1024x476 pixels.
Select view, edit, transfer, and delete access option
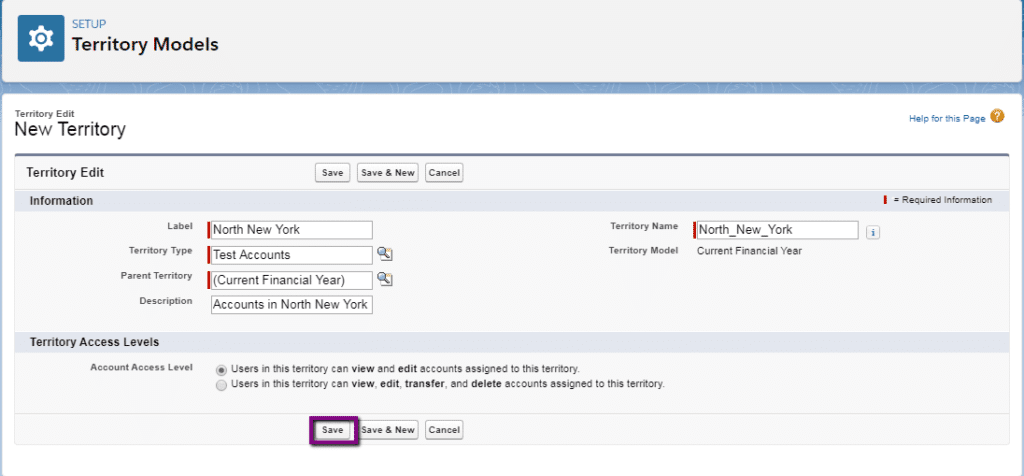pos(221,384)
